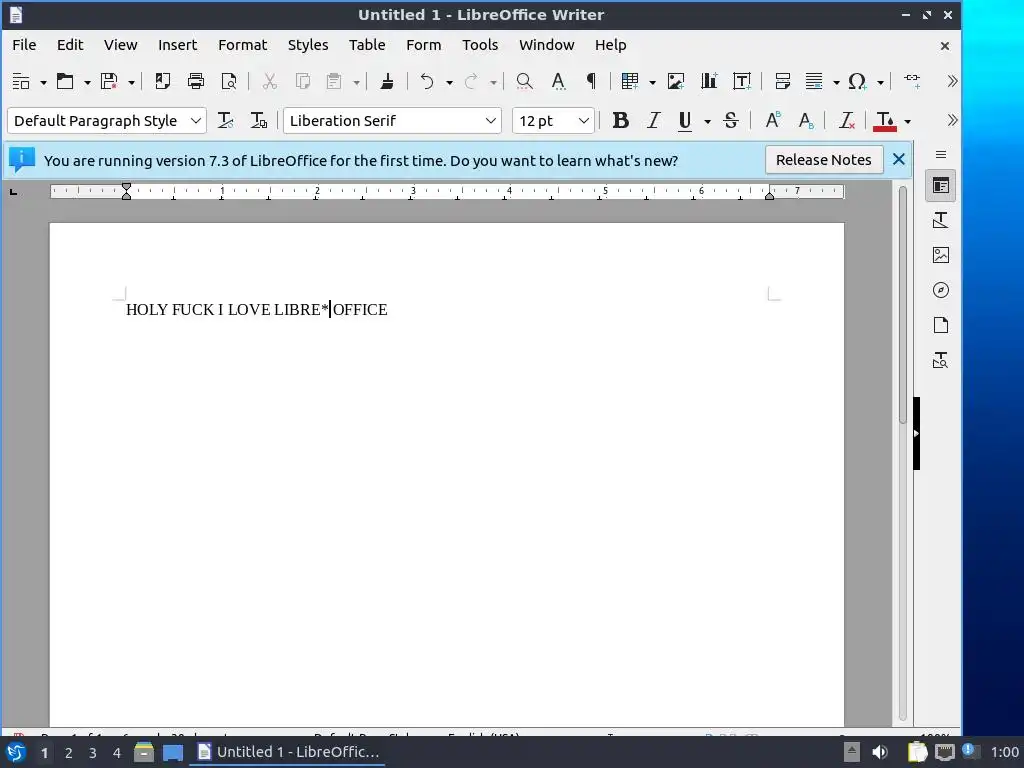Switch to workspace 2 in taskbar
The image size is (1024, 768).
pyautogui.click(x=69, y=753)
